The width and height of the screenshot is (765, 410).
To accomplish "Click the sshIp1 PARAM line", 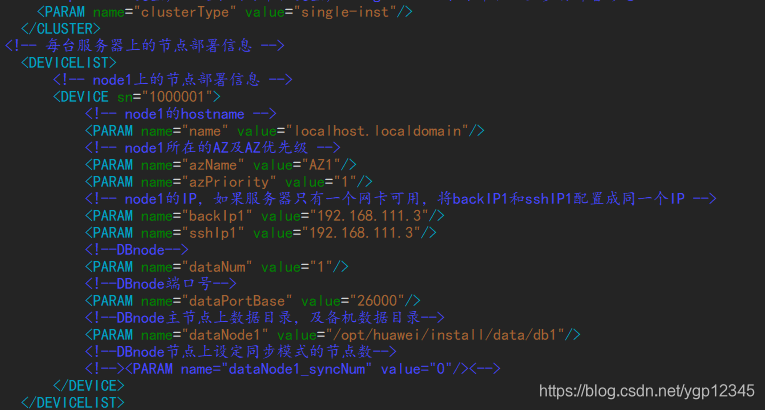I will (x=261, y=233).
